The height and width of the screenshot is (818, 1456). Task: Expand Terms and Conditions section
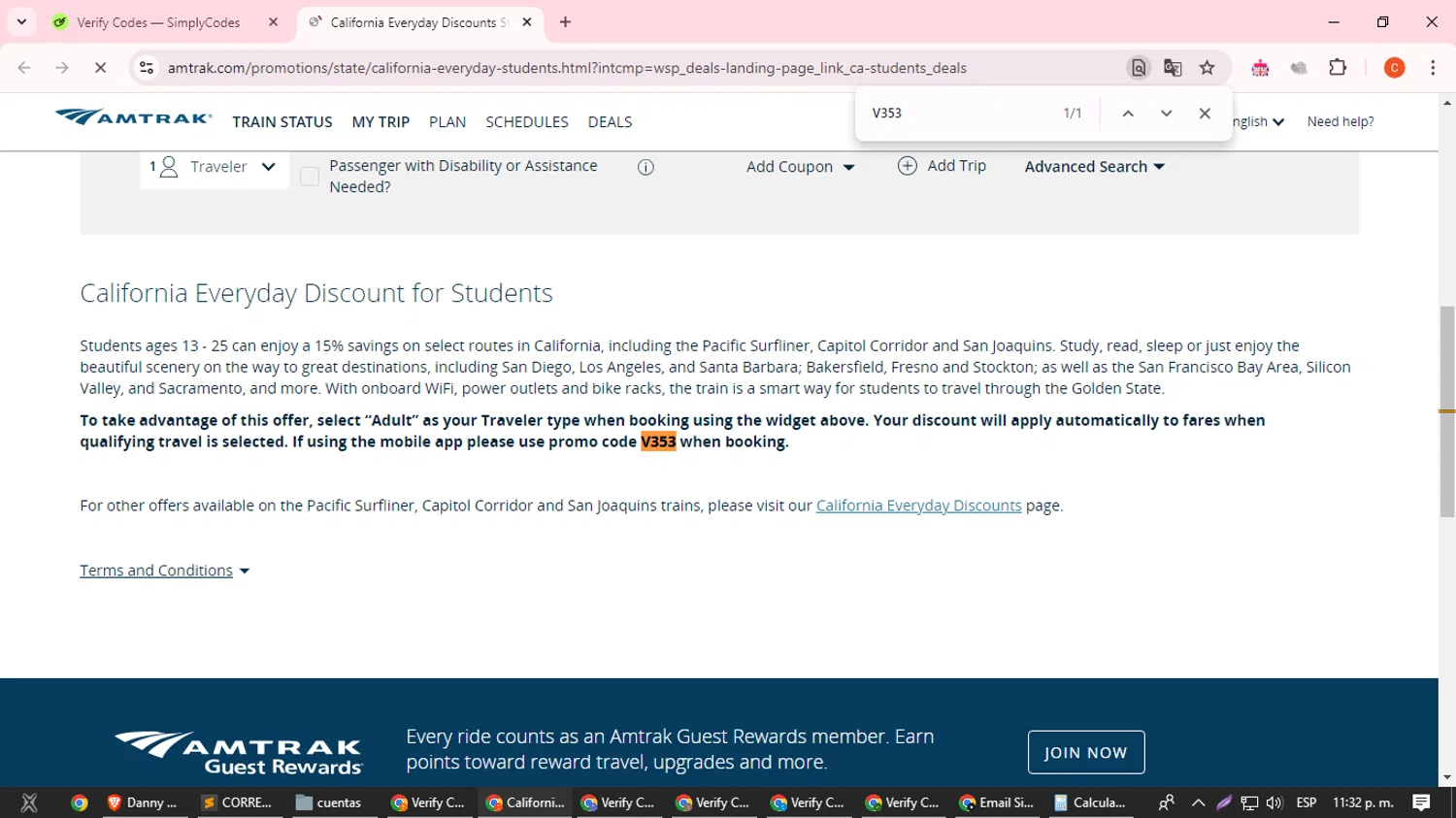pyautogui.click(x=165, y=571)
